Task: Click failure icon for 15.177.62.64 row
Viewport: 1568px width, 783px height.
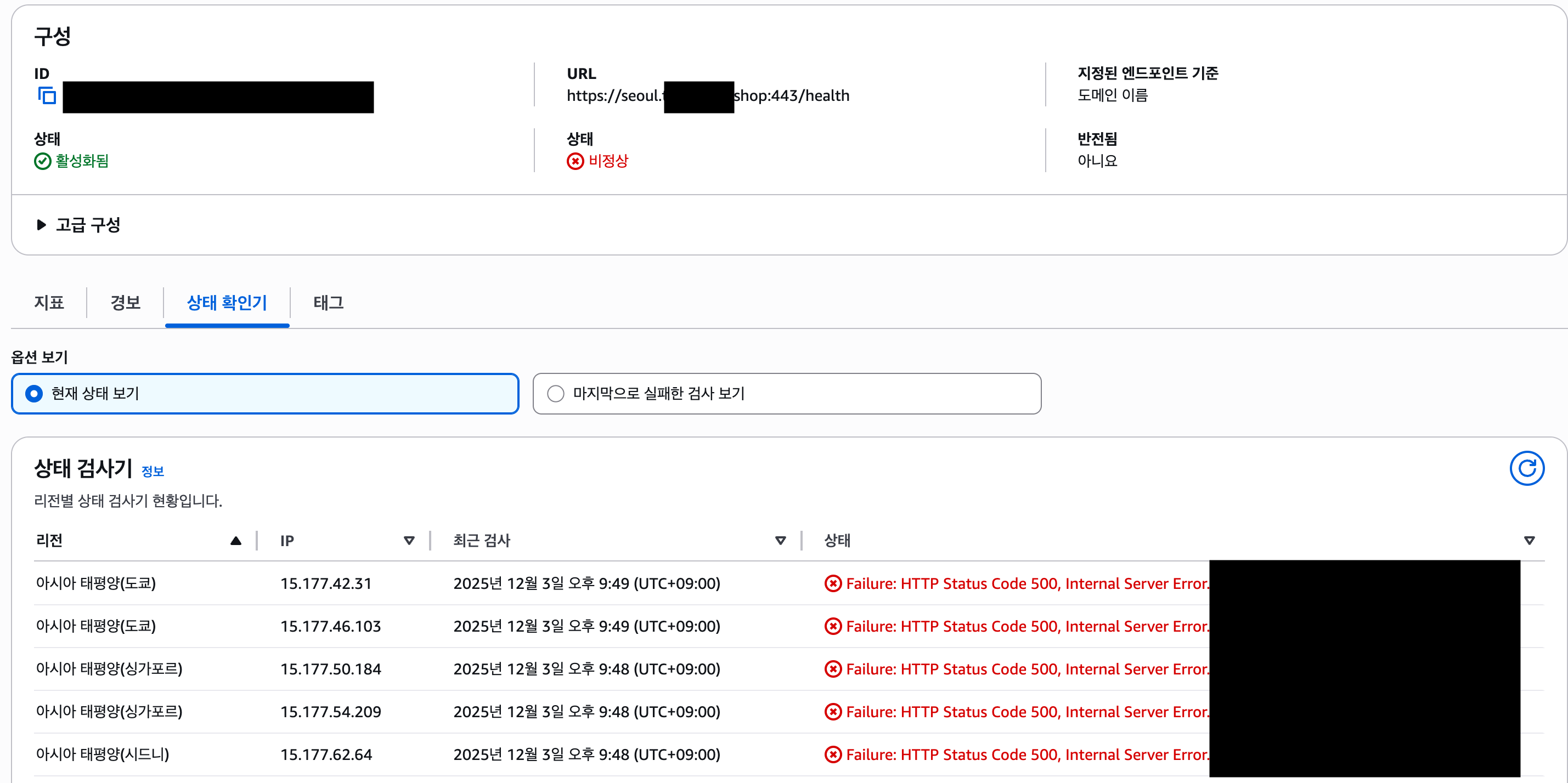Action: [x=832, y=754]
